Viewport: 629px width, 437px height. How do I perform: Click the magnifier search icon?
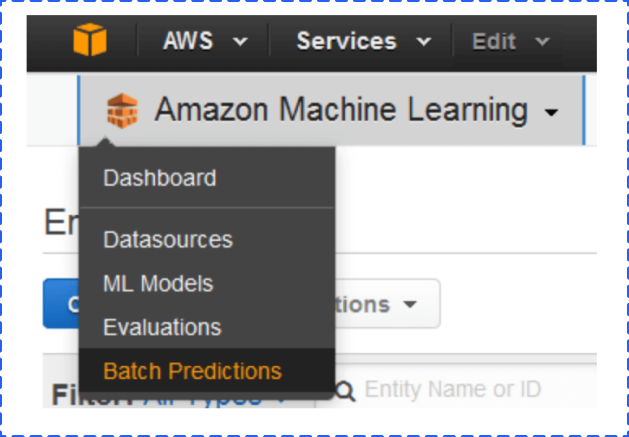click(346, 389)
